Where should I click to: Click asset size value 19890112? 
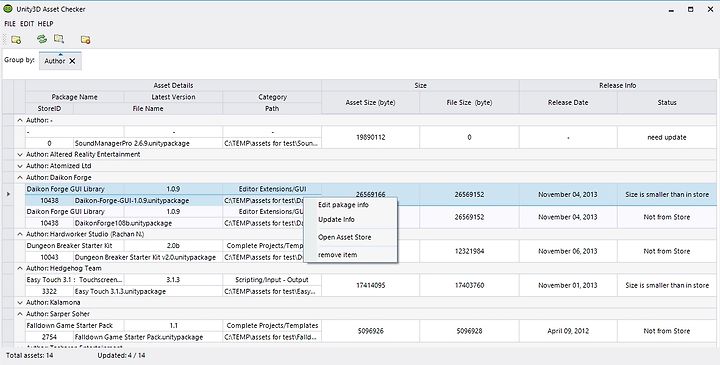371,137
